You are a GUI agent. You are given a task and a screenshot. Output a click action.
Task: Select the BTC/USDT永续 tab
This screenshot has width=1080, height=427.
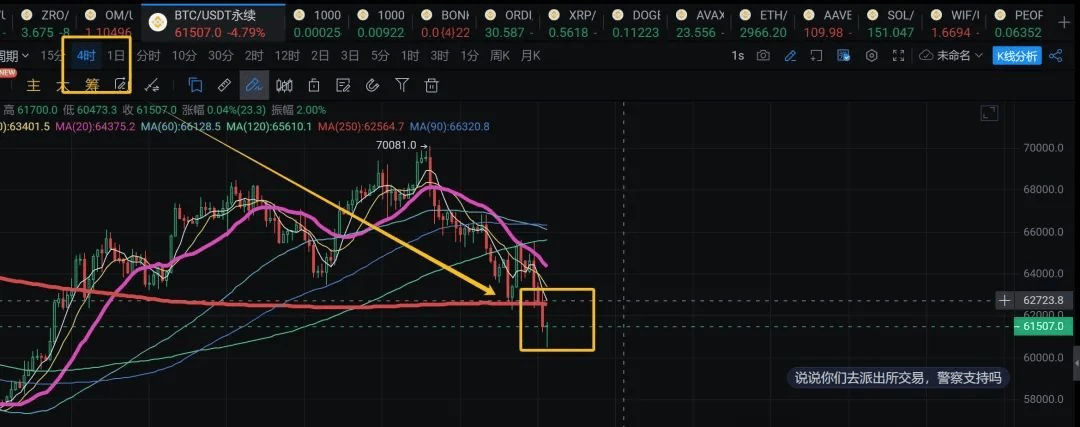[214, 23]
